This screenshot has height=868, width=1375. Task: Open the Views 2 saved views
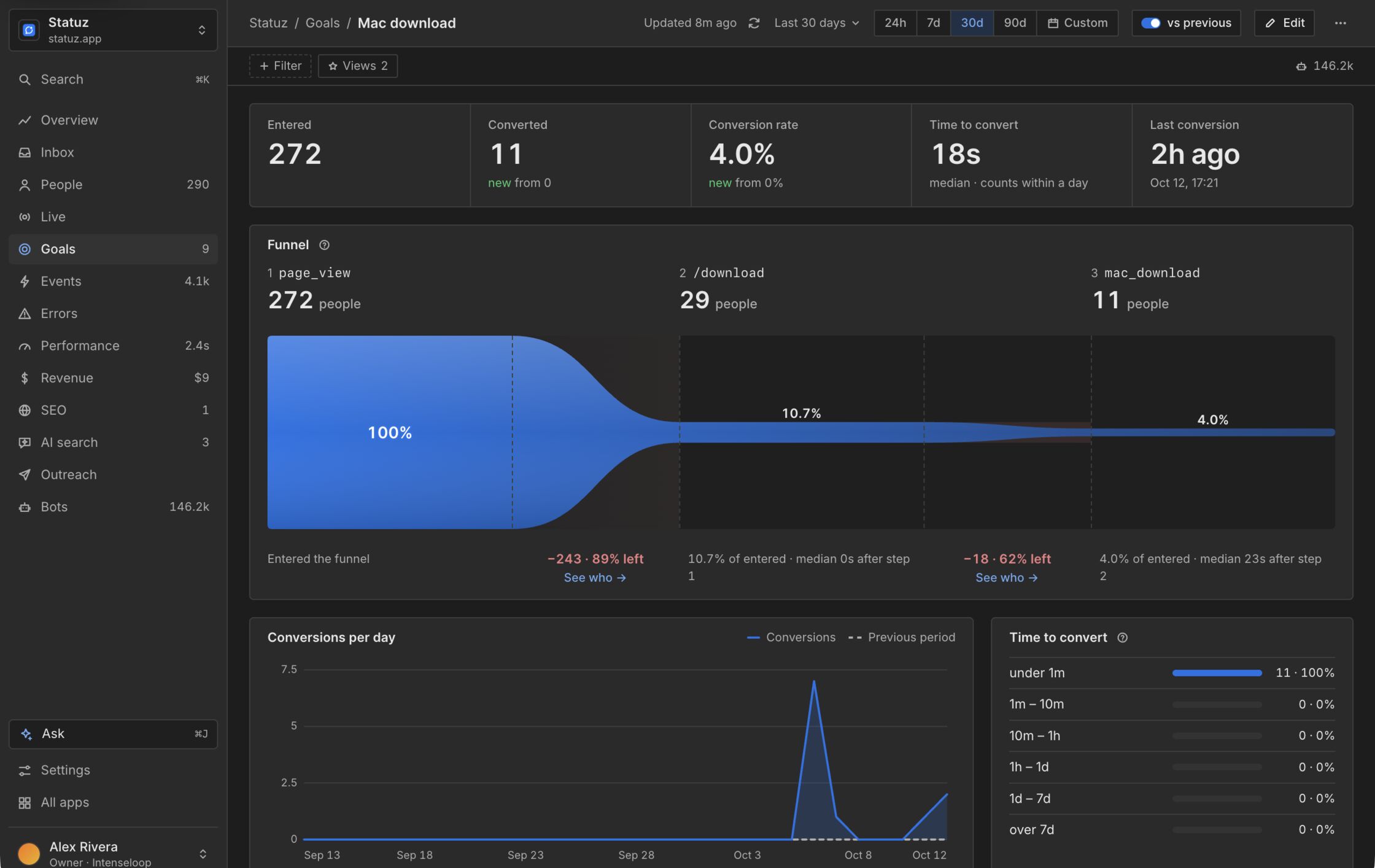click(x=358, y=66)
